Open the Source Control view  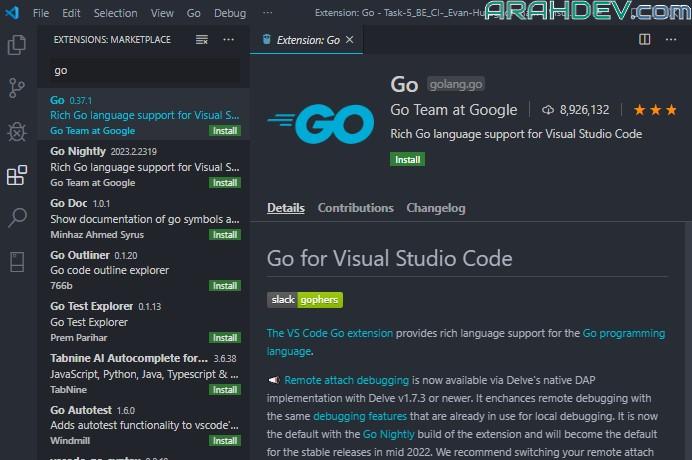17,88
